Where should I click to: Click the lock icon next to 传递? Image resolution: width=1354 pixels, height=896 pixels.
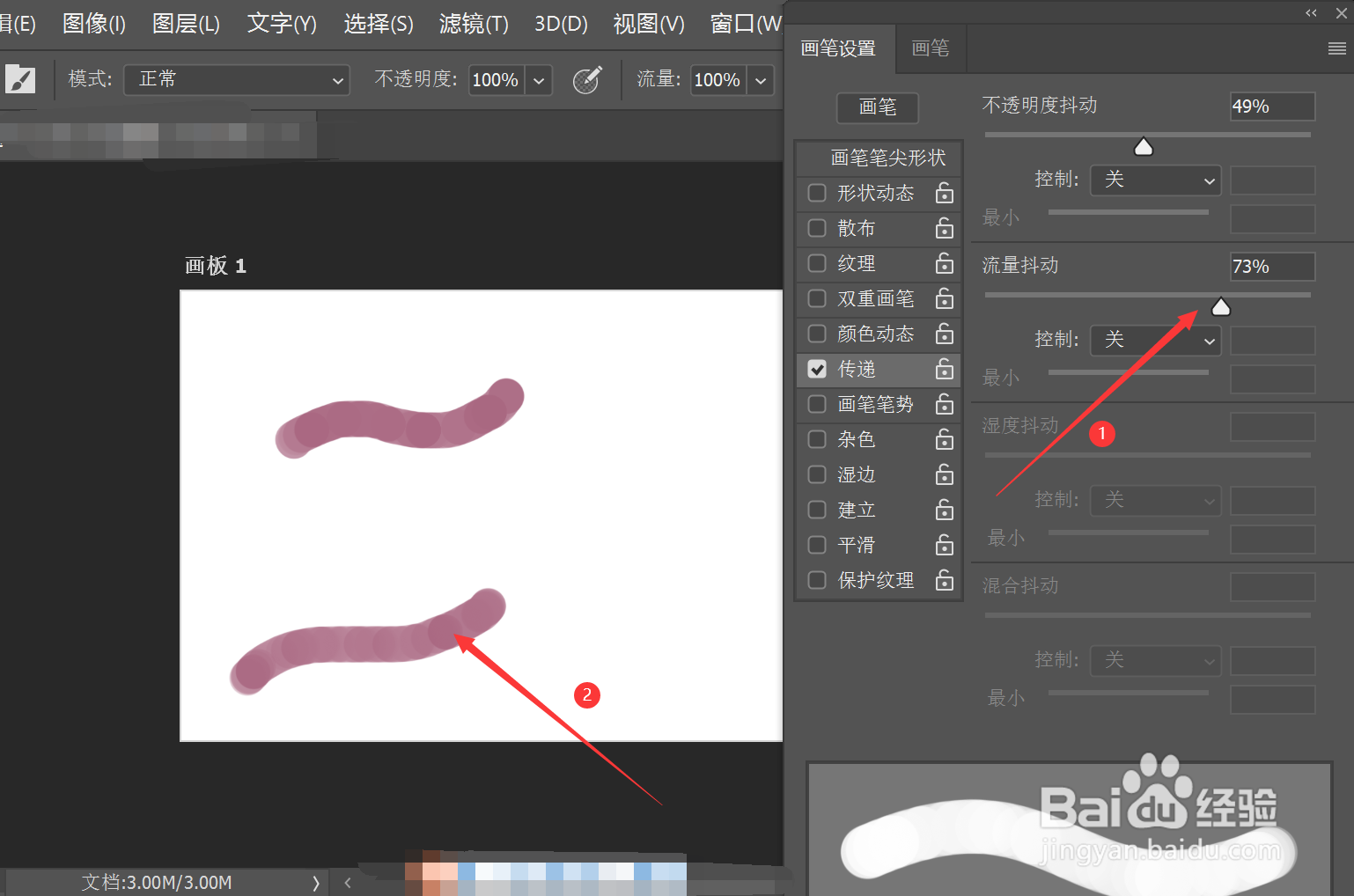pyautogui.click(x=944, y=370)
